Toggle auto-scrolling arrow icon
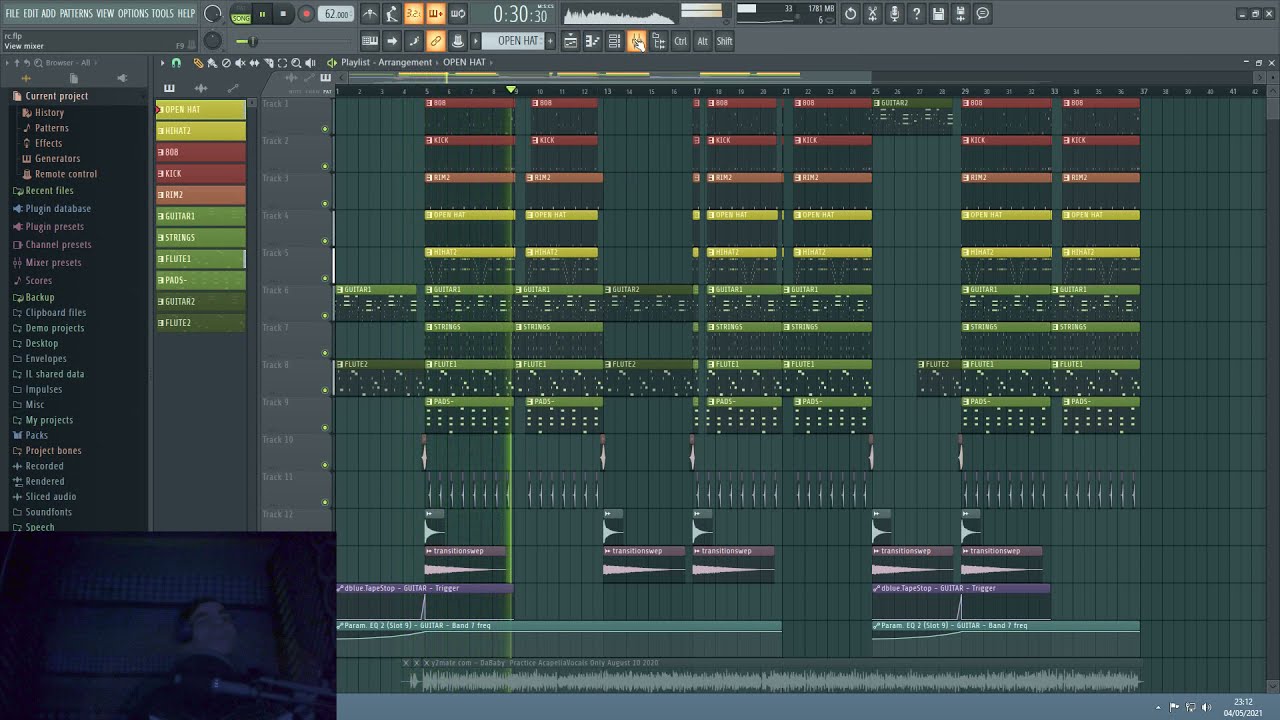The height and width of the screenshot is (720, 1280). [x=392, y=41]
